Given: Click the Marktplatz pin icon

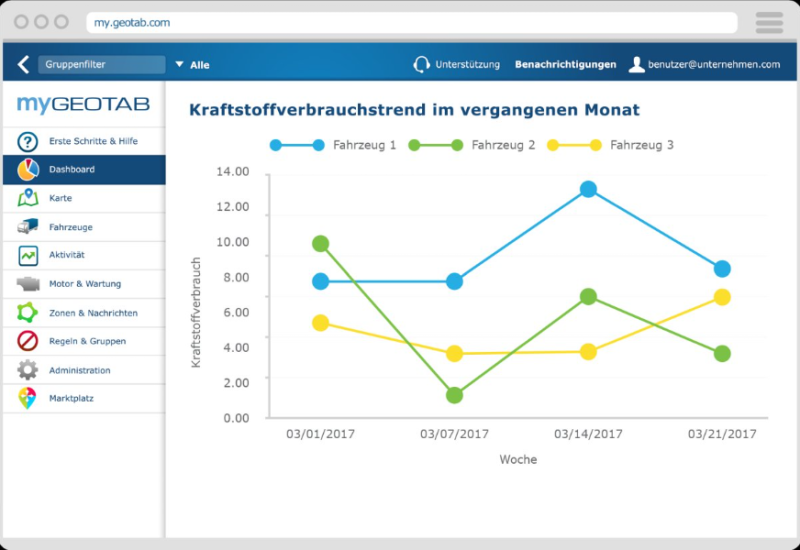Looking at the screenshot, I should click(28, 399).
